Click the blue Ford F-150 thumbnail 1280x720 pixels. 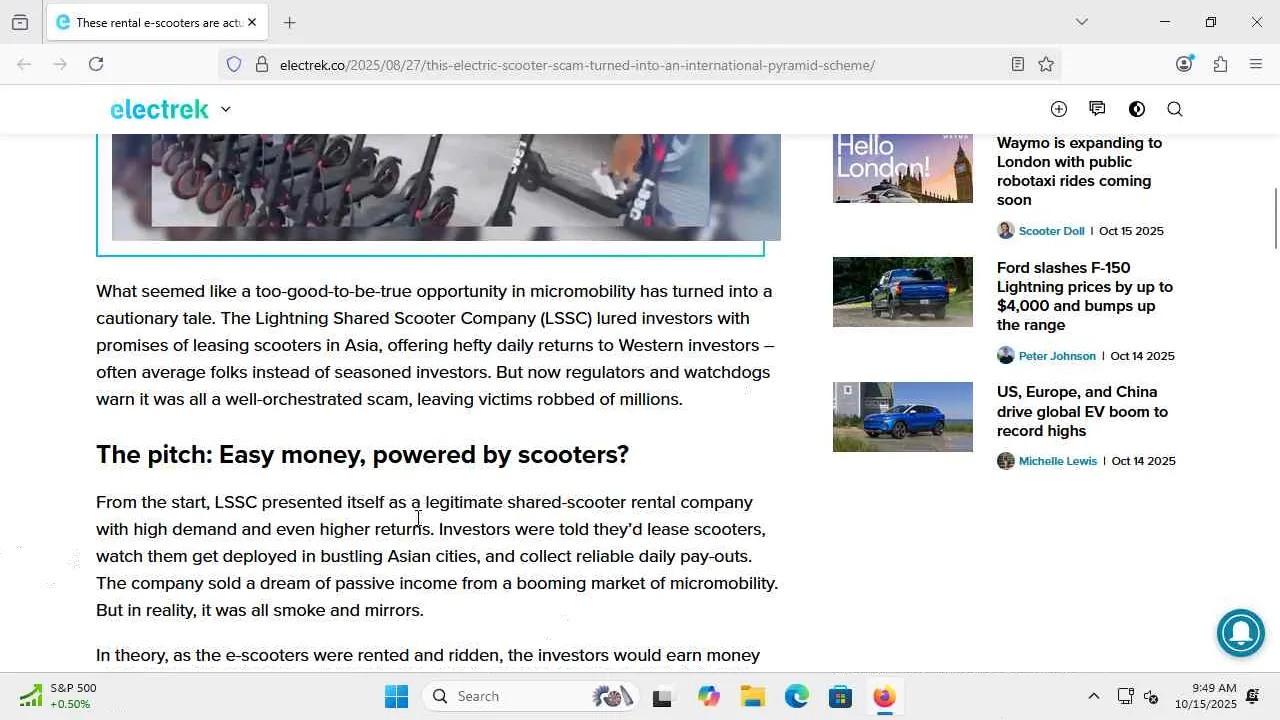coord(903,292)
